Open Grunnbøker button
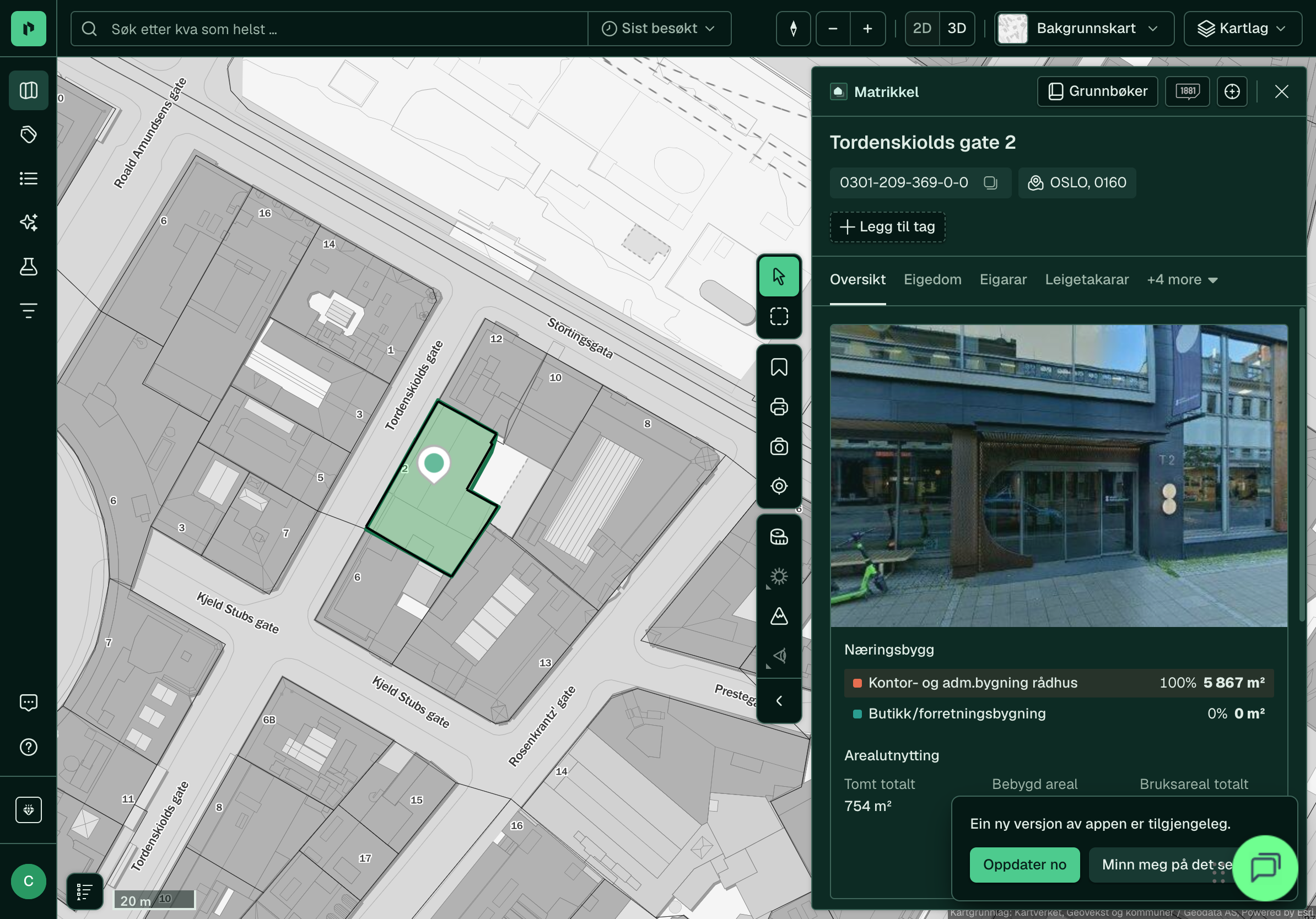The height and width of the screenshot is (919, 1316). (1097, 91)
